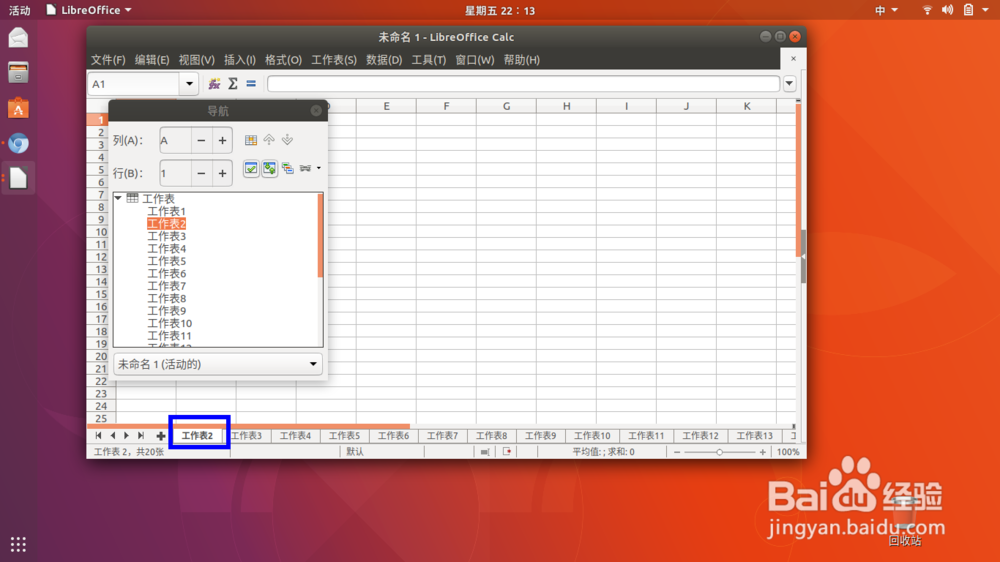Click the Formula equals icon
This screenshot has height=562, width=1000.
251,84
